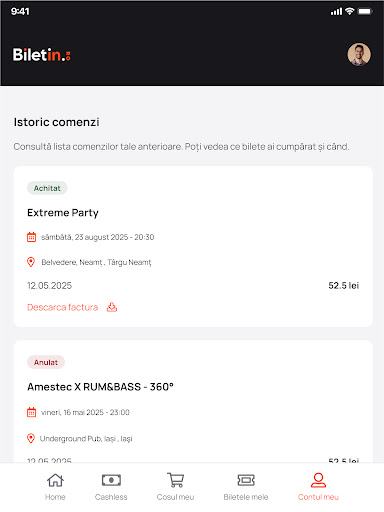
Task: Click the calendar icon for Amestec event
Action: [x=31, y=412]
